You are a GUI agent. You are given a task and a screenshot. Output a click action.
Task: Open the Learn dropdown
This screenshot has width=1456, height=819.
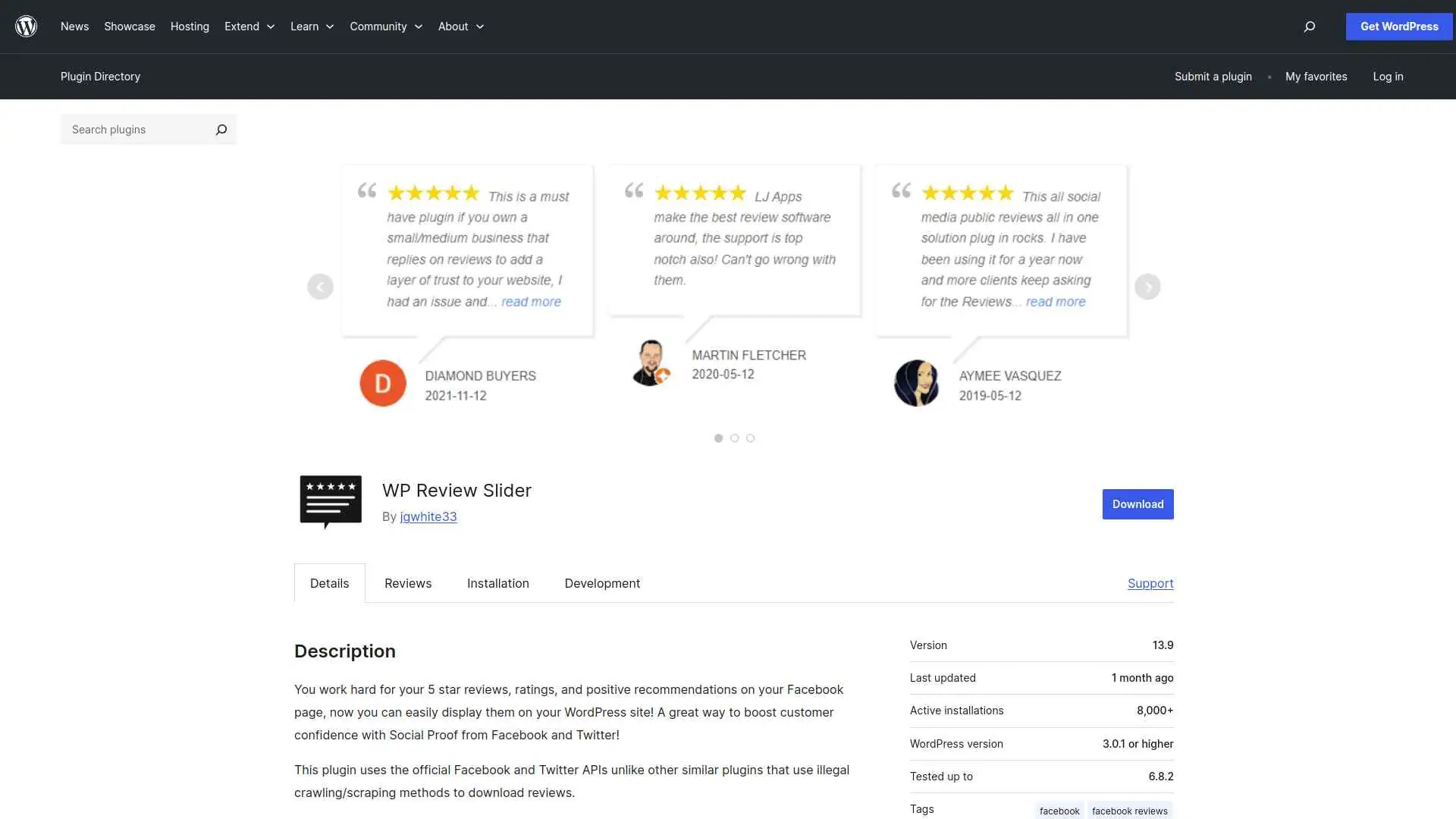click(x=311, y=27)
